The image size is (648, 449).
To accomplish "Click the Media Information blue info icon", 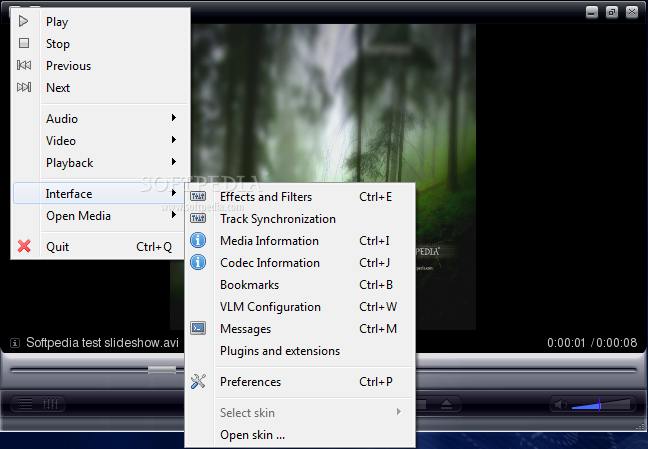I will [x=198, y=240].
